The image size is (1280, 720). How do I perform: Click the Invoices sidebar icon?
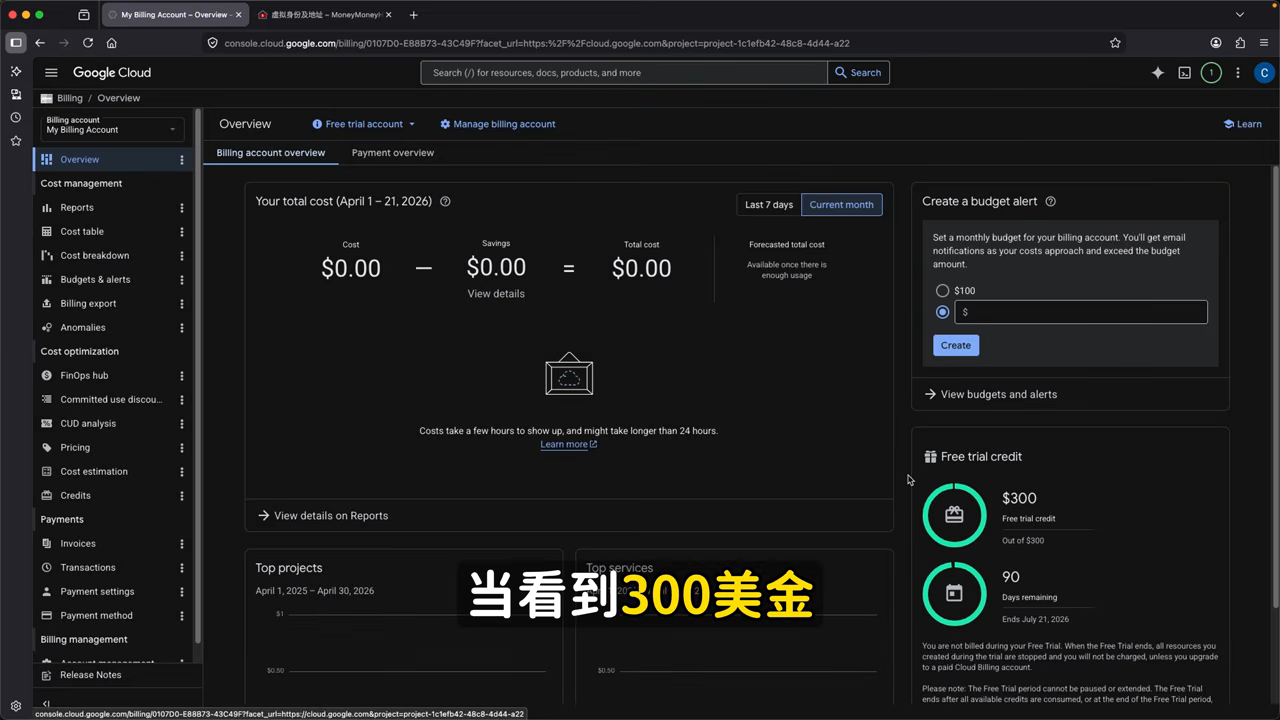pos(47,544)
